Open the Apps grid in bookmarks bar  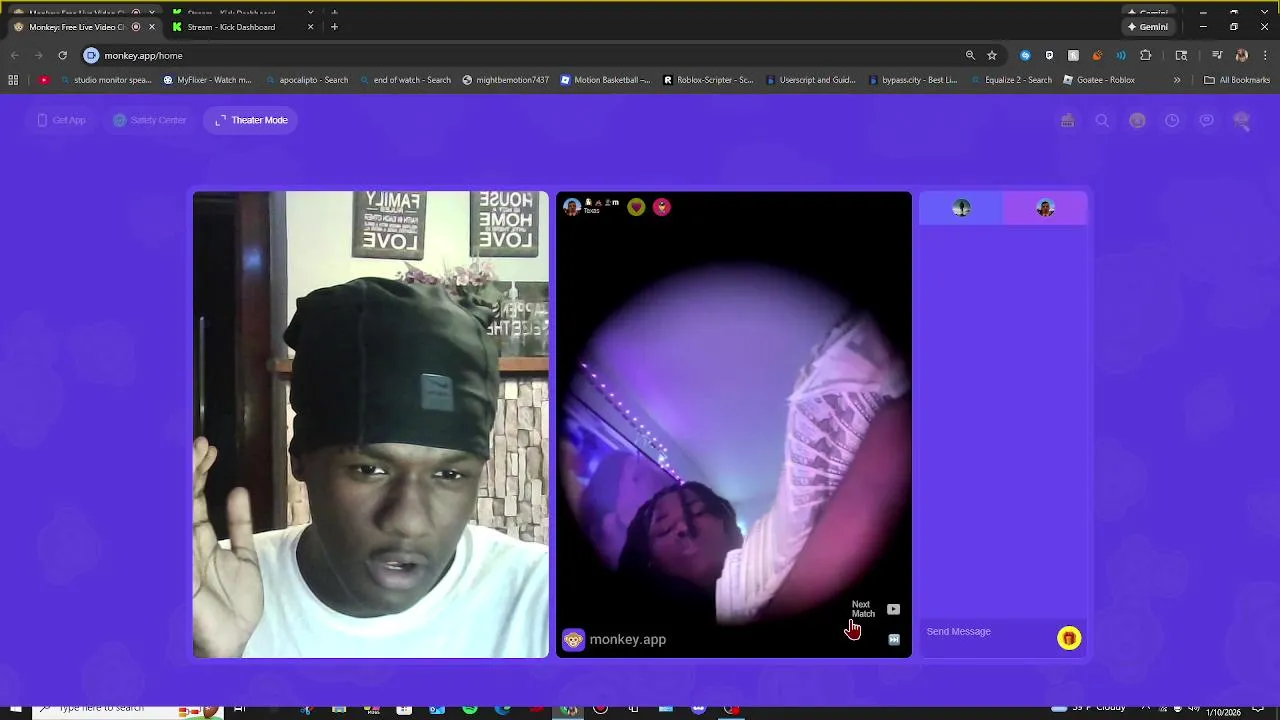tap(13, 80)
